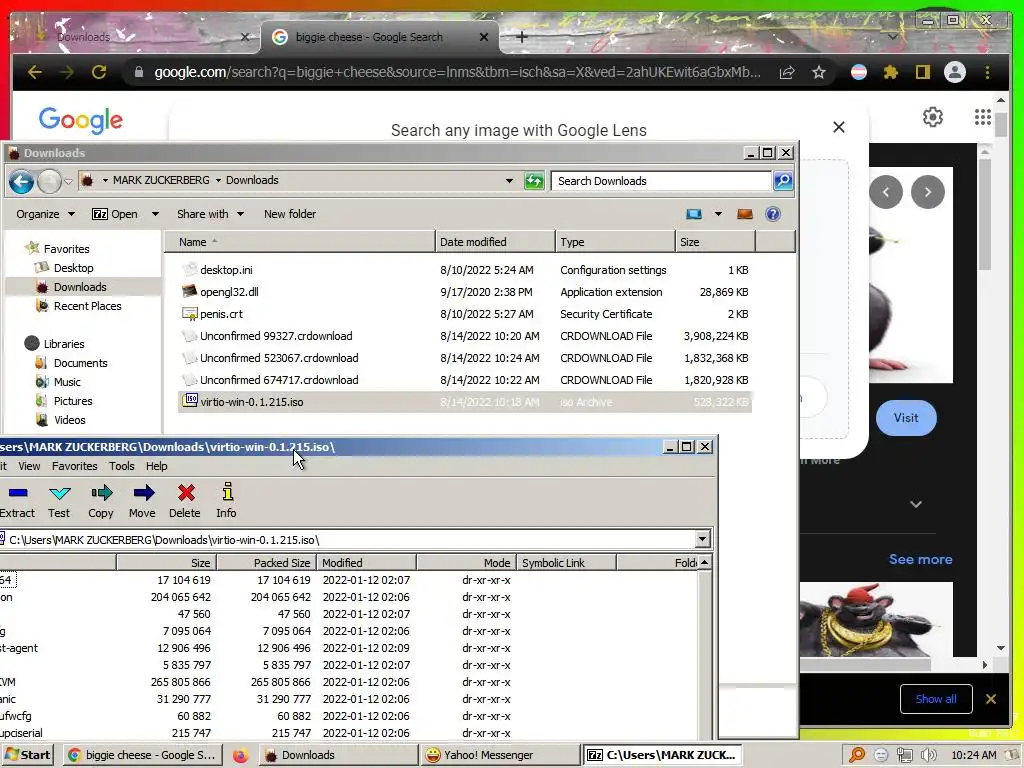Open the Google apps grid icon
The height and width of the screenshot is (768, 1024).
click(983, 117)
